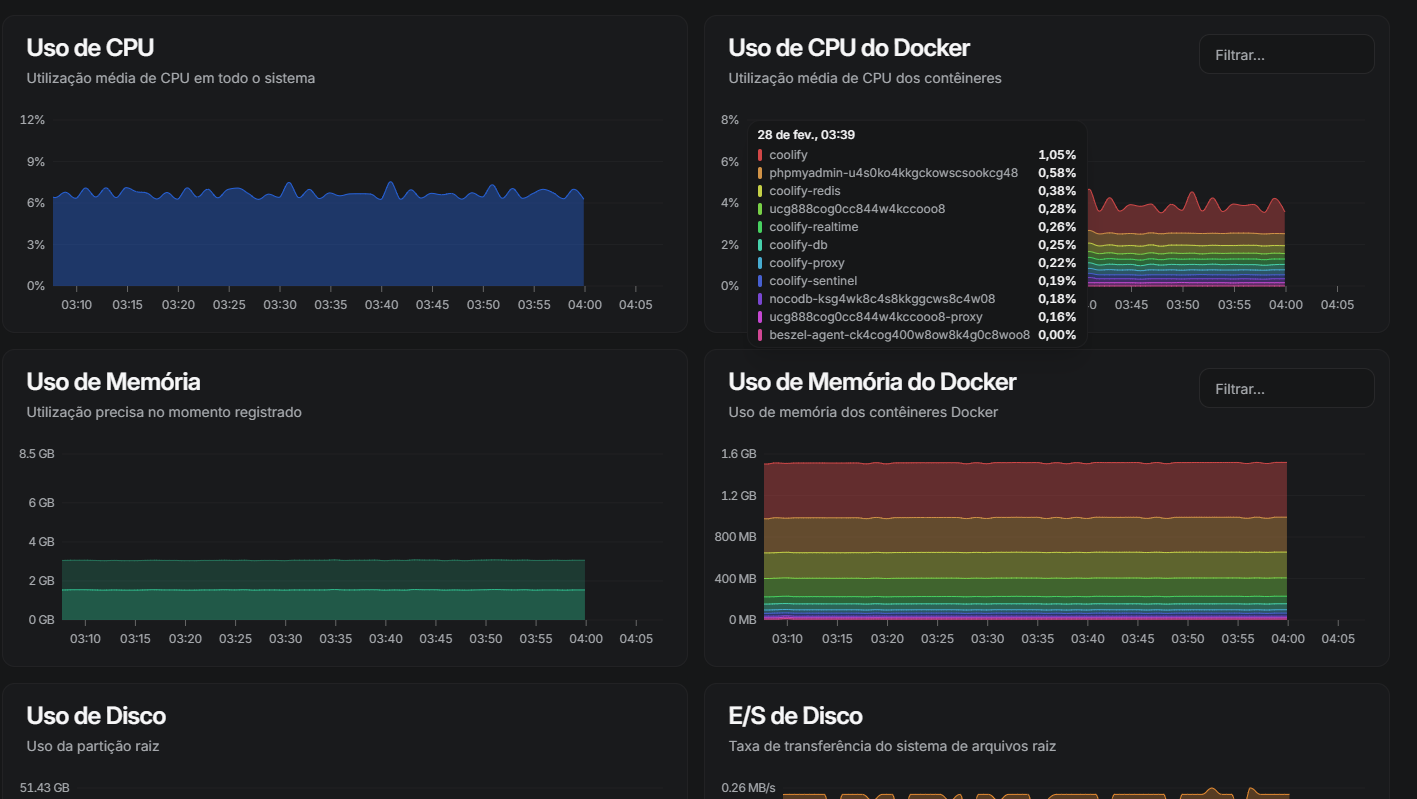Click the red coolify color swatch in tooltip
The width and height of the screenshot is (1417, 799).
(760, 155)
